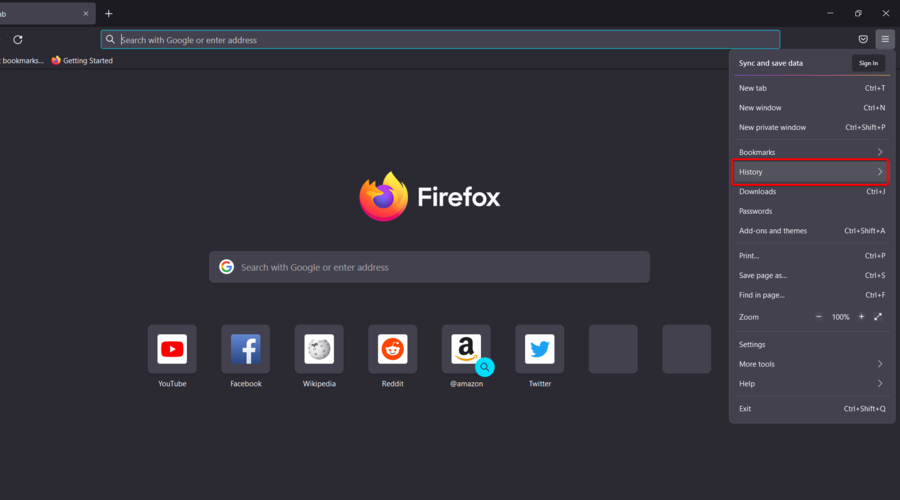Open the Pocket save icon
900x500 pixels.
click(x=863, y=40)
